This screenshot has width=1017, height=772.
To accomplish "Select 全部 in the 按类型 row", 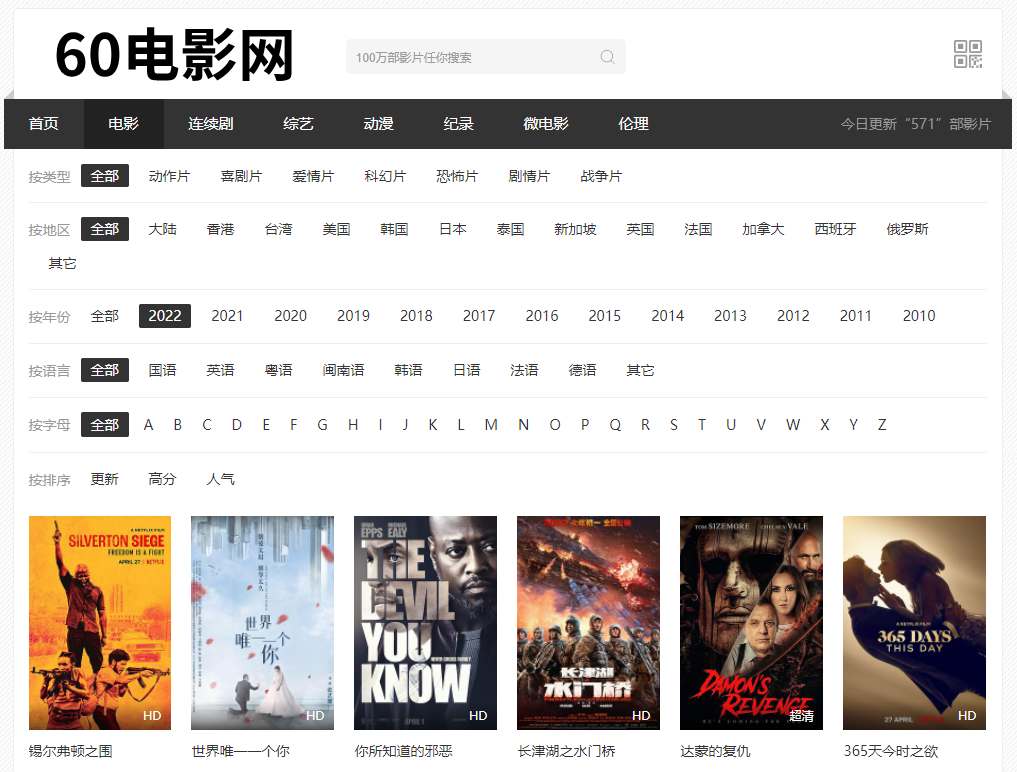I will (x=104, y=176).
